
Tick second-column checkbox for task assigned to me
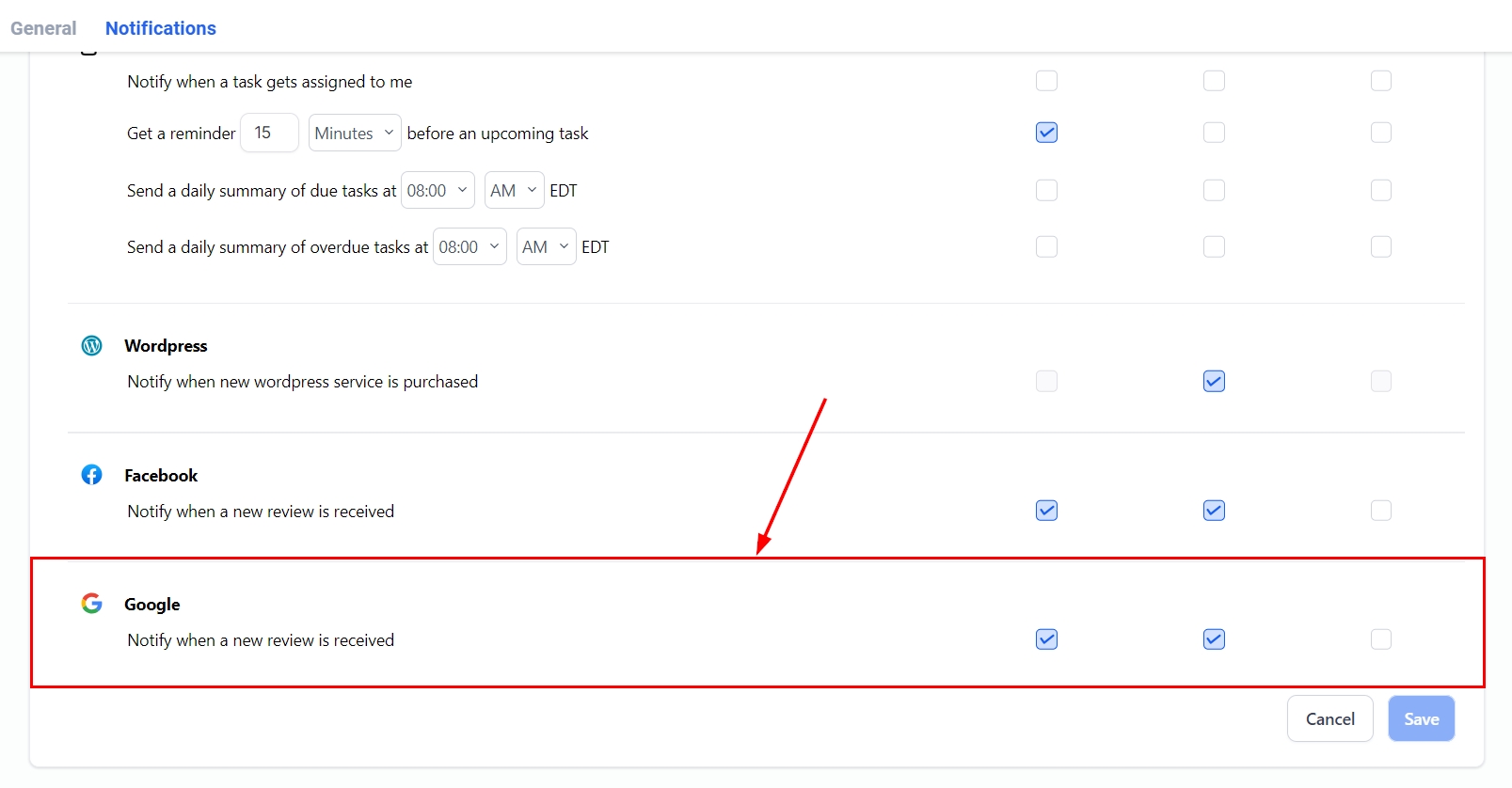tap(1214, 81)
